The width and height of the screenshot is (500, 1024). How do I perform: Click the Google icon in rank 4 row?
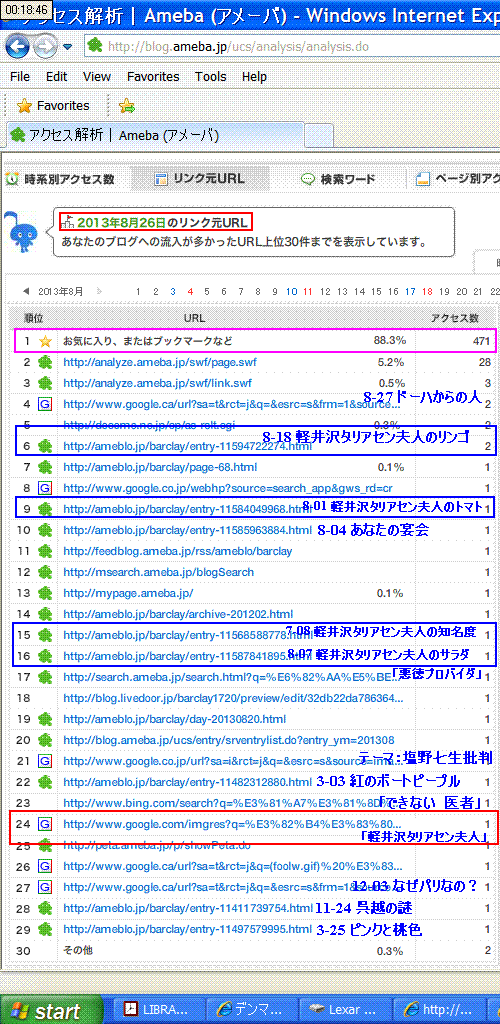point(45,404)
